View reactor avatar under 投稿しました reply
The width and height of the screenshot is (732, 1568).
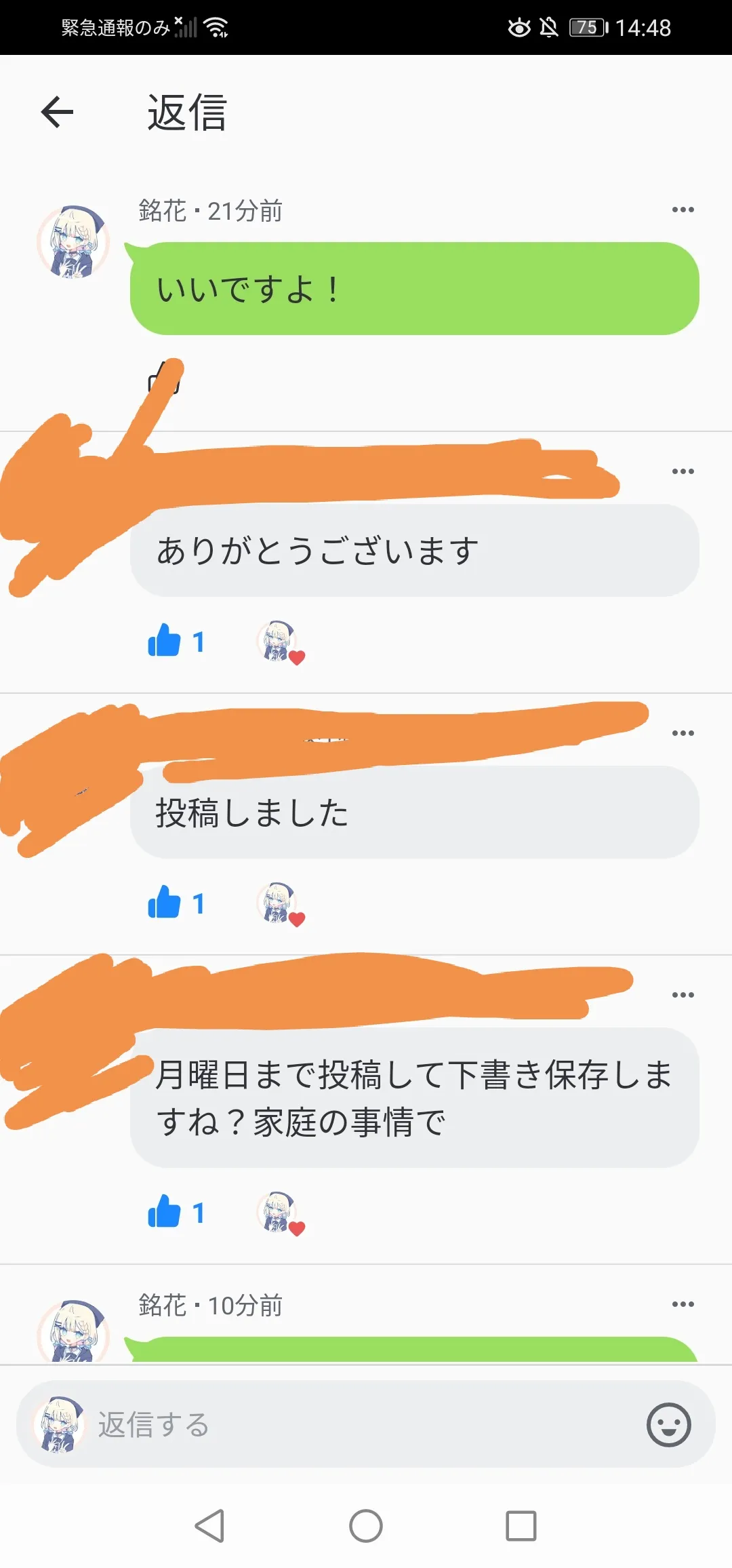click(x=278, y=903)
